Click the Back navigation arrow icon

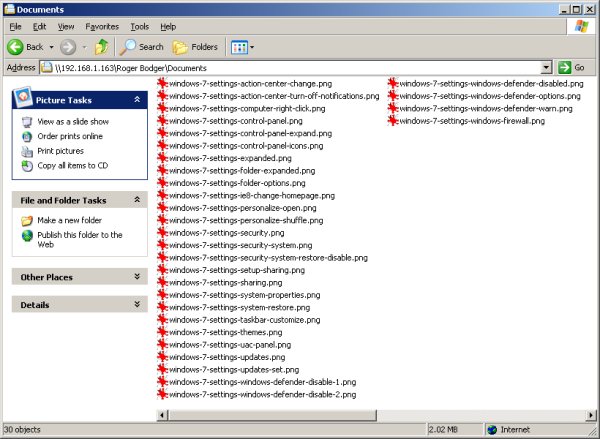coord(16,47)
